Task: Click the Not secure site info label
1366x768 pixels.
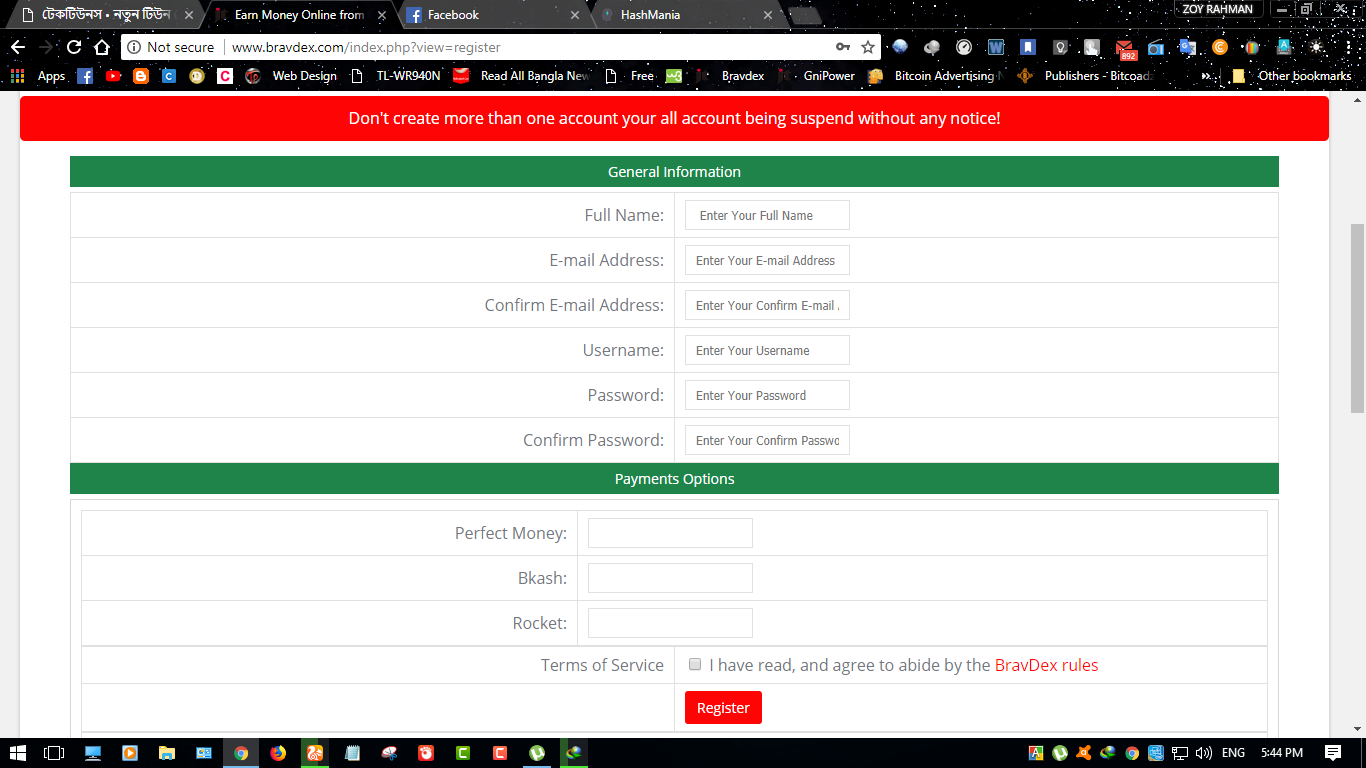Action: [x=171, y=47]
